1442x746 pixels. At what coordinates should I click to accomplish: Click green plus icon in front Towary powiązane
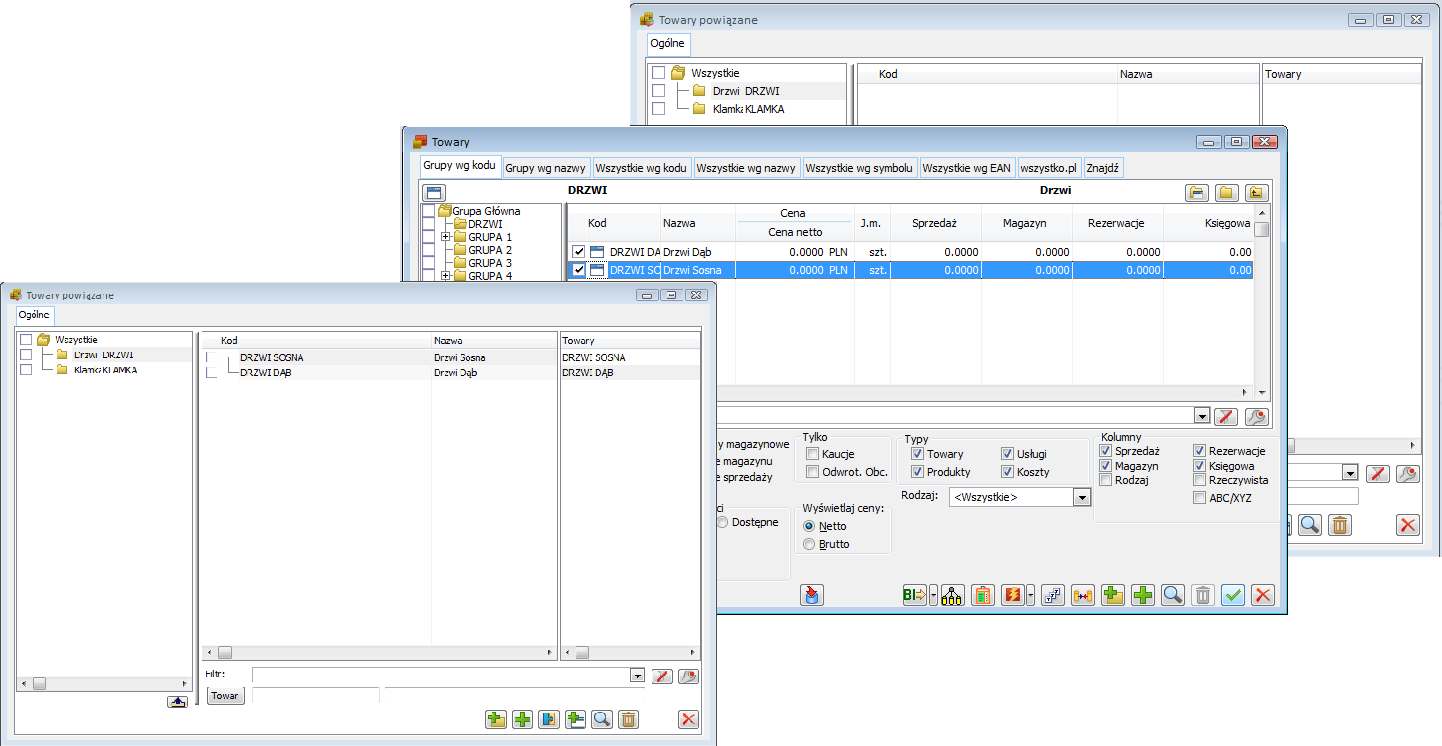pos(522,719)
